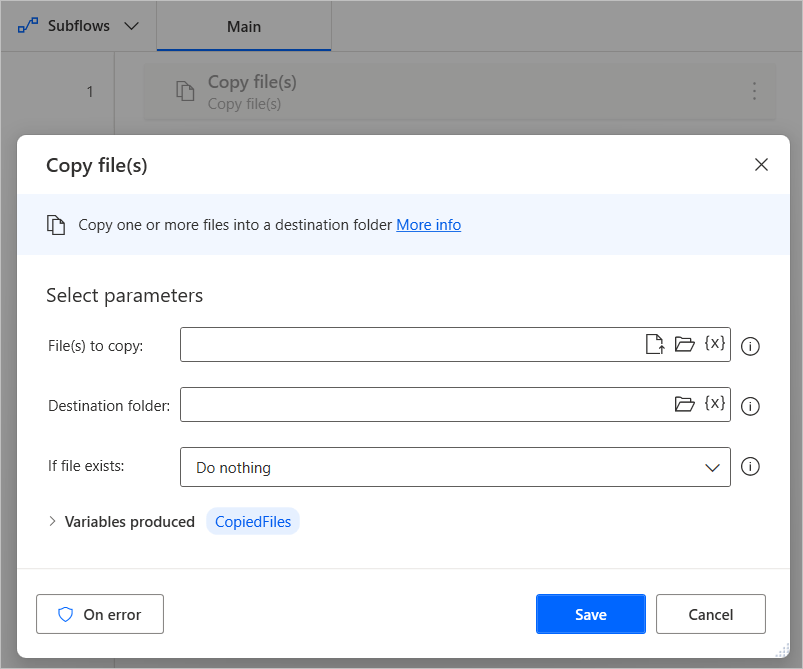Image resolution: width=803 pixels, height=669 pixels.
Task: Click the browse folder icon in Destination folder field
Action: [x=684, y=404]
